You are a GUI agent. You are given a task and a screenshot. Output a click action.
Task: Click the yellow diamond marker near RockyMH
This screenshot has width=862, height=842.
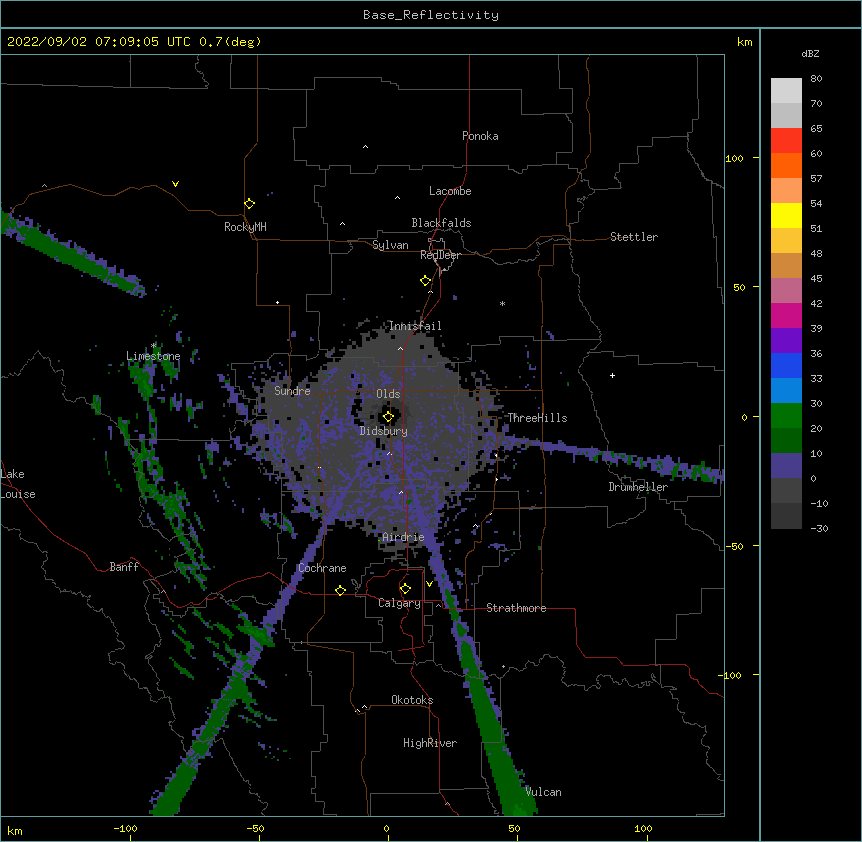tap(249, 204)
